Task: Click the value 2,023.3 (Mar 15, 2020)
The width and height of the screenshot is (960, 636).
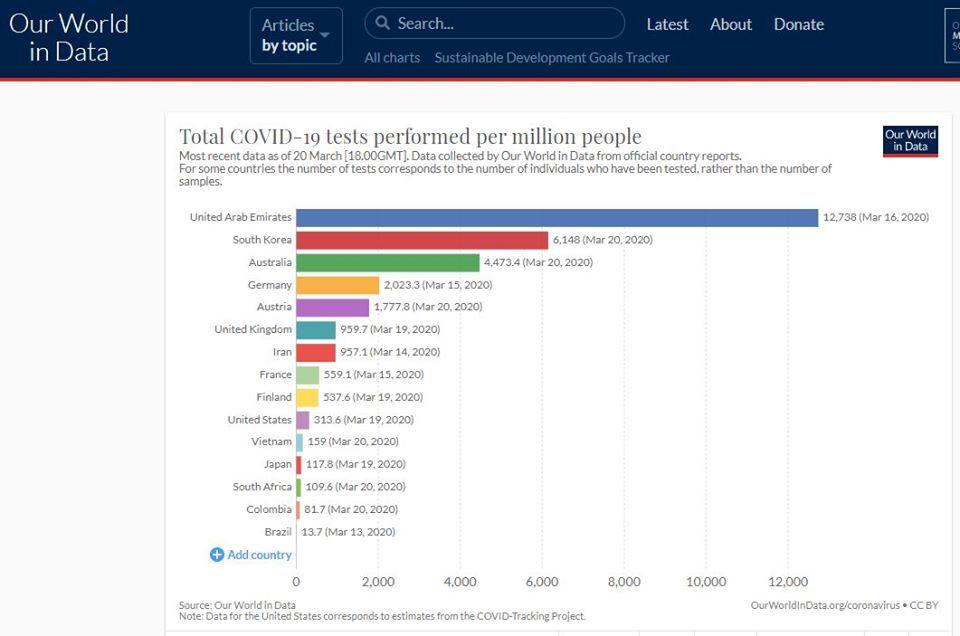Action: (x=438, y=285)
